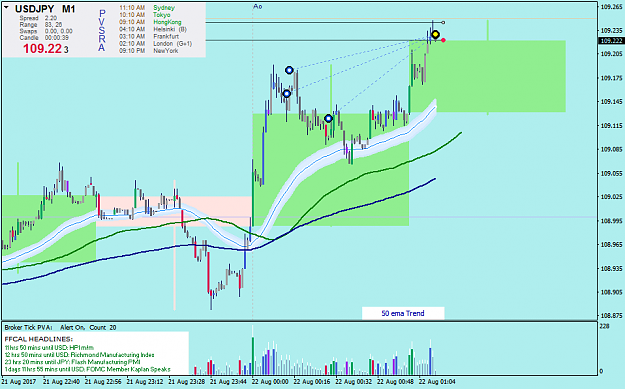Click the 109.222 current price tag
This screenshot has width=625, height=389.
[611, 41]
